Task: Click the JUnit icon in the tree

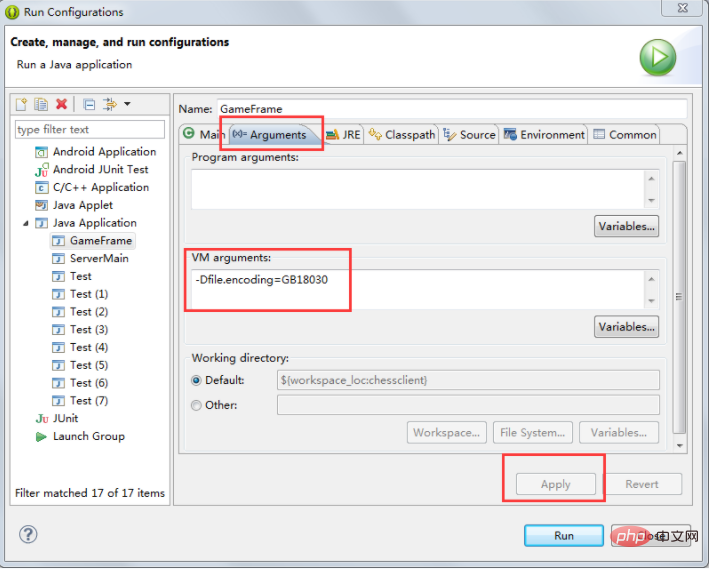Action: click(x=42, y=419)
